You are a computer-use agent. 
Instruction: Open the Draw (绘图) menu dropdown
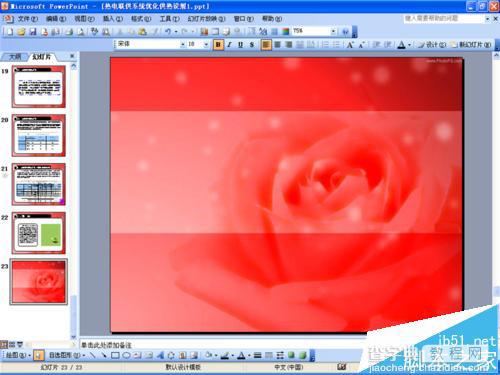(x=18, y=355)
